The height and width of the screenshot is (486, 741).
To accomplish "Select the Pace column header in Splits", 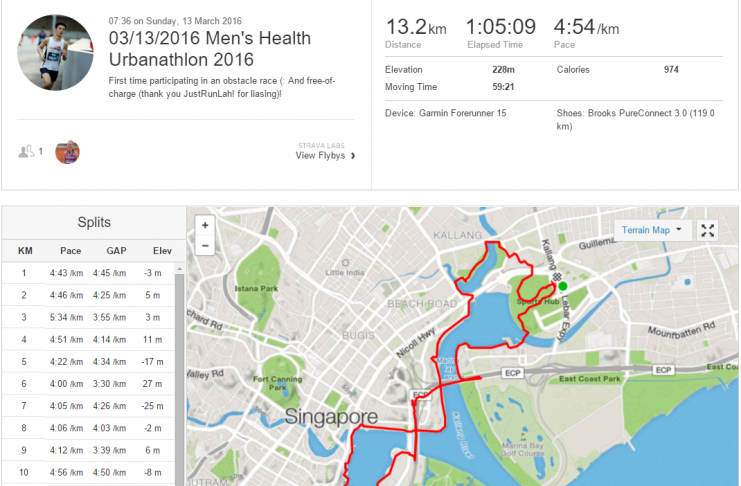I will click(x=70, y=251).
